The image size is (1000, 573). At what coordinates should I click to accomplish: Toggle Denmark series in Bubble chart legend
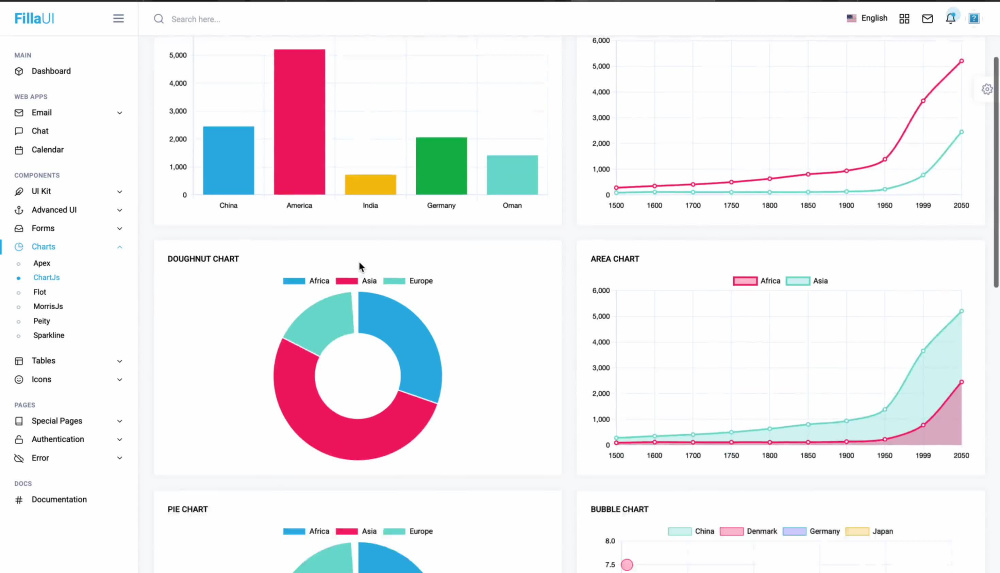pos(748,532)
